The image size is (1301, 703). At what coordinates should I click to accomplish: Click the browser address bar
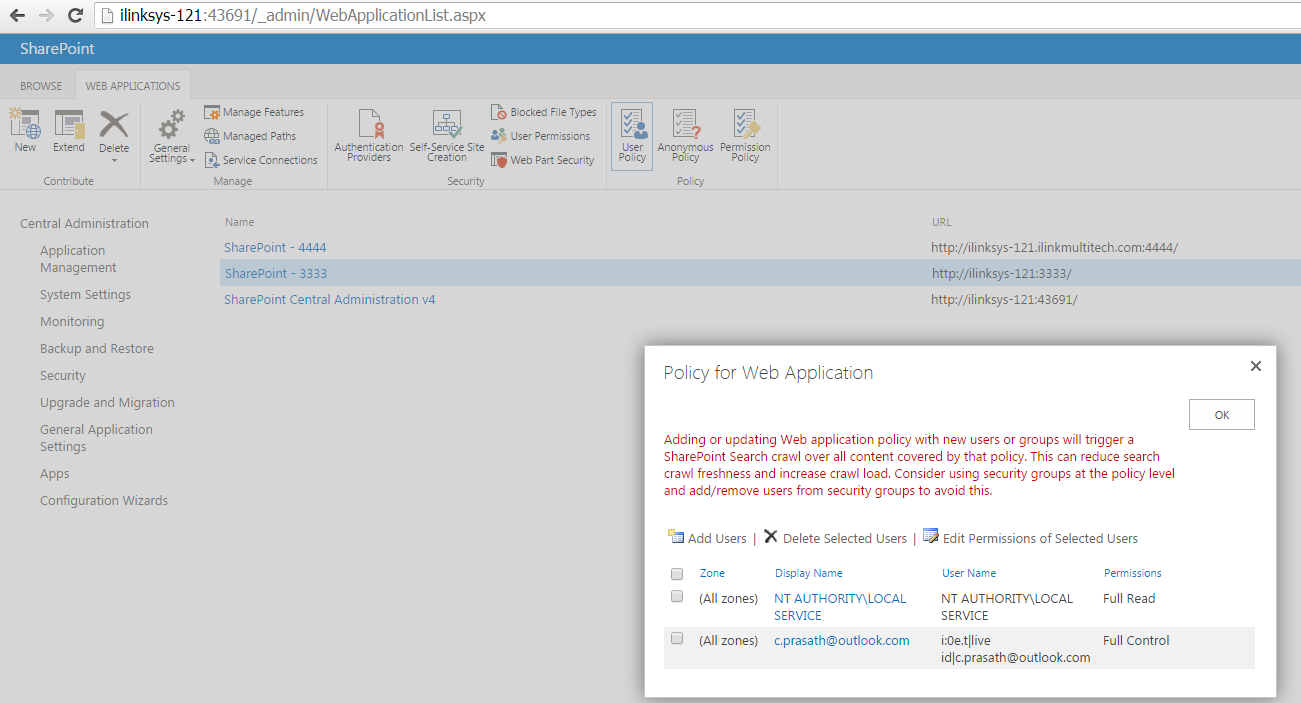695,16
